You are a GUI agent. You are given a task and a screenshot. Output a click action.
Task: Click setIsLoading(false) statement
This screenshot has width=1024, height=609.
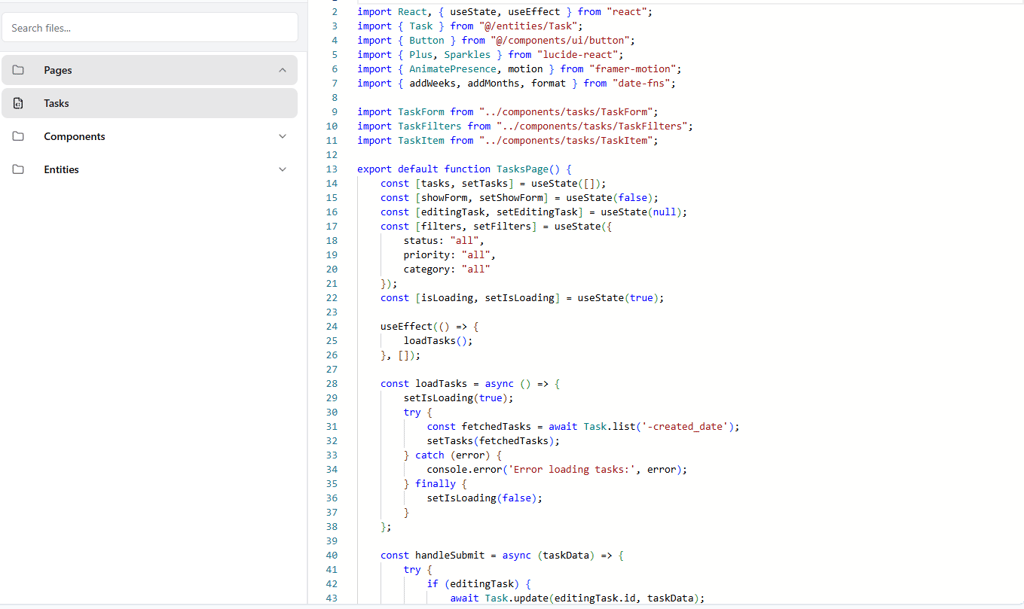click(x=485, y=498)
